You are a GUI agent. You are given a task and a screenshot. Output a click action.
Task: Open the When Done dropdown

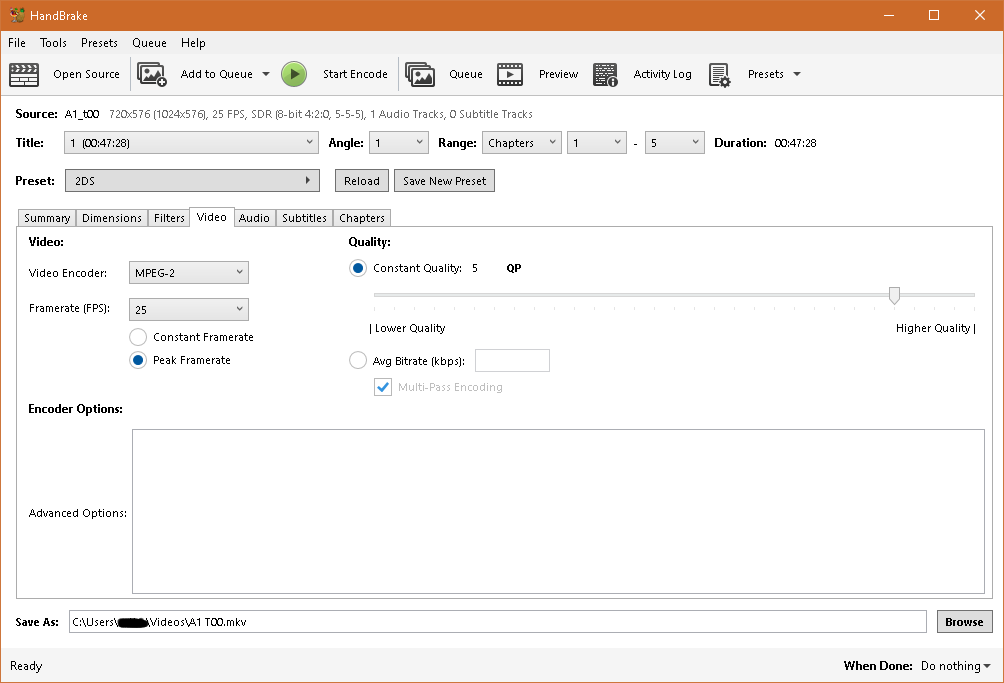955,666
